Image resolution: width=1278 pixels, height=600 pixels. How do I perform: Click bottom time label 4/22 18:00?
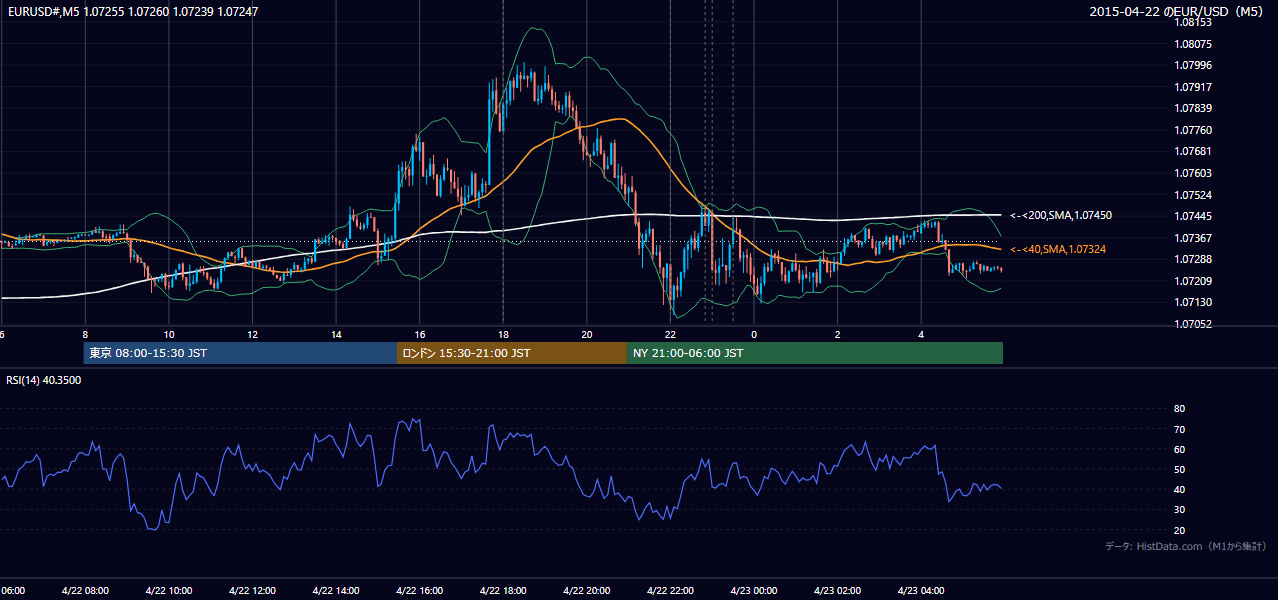click(x=503, y=591)
